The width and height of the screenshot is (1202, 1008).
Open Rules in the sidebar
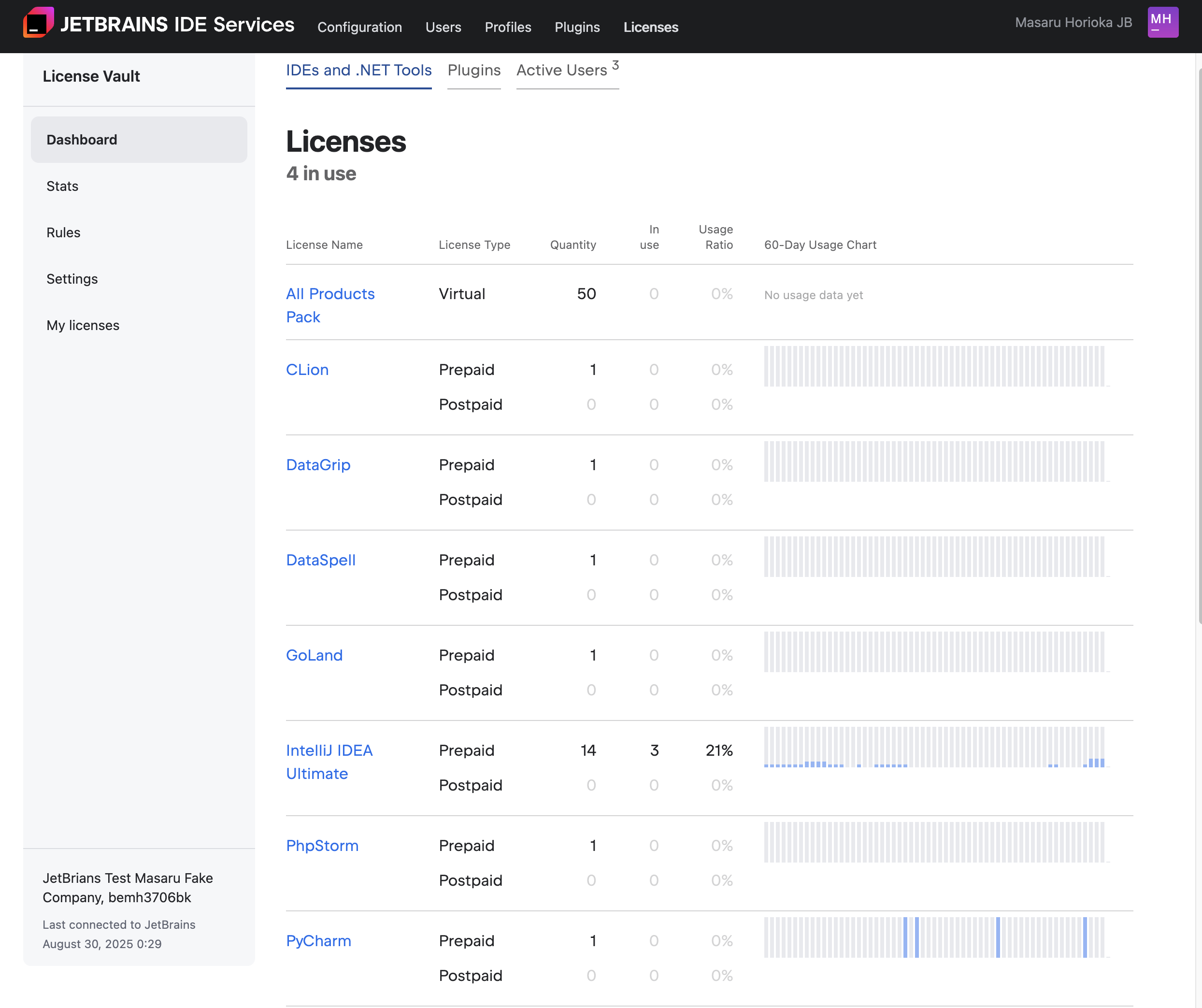64,232
